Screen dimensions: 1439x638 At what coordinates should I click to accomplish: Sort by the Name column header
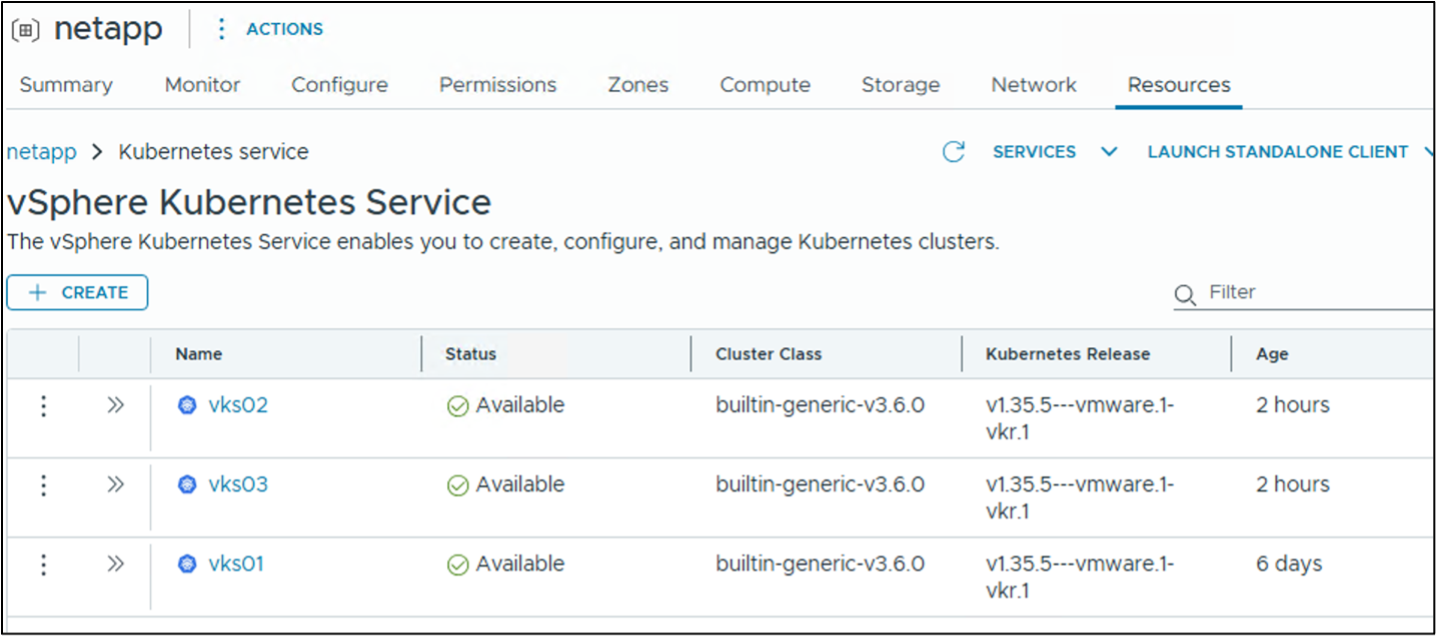pos(199,354)
